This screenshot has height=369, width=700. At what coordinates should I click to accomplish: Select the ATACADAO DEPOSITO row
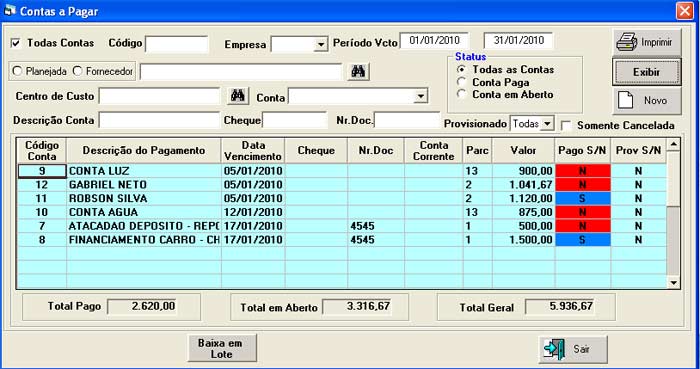pos(342,226)
